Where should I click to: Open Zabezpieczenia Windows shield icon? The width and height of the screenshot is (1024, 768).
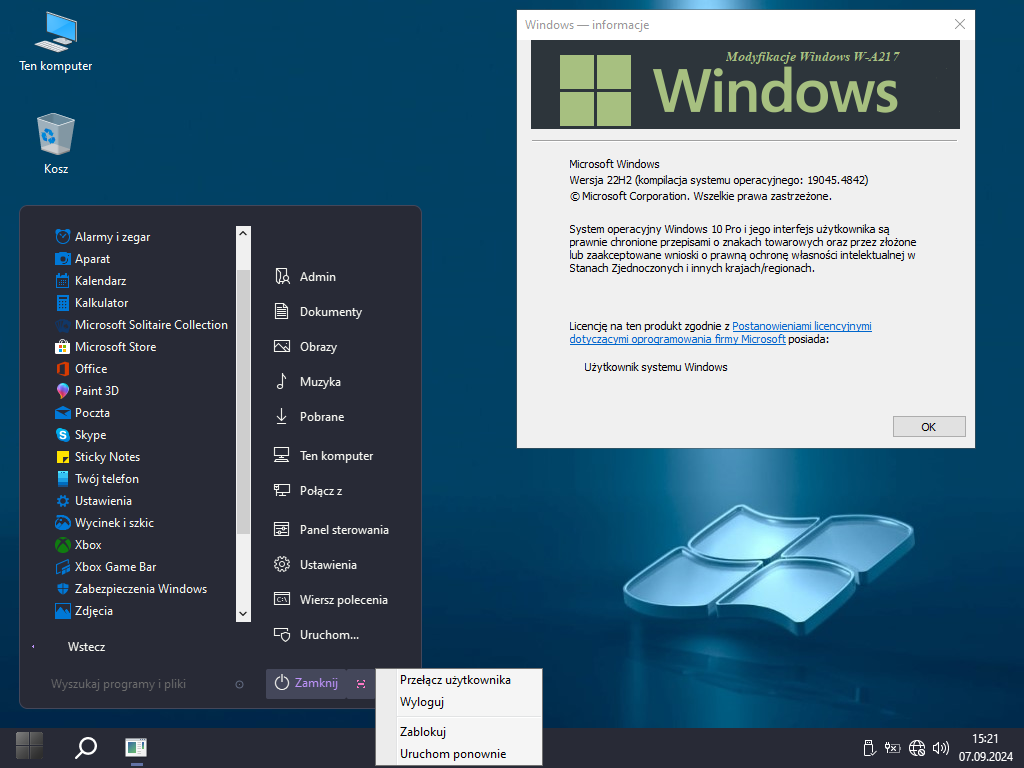(63, 589)
